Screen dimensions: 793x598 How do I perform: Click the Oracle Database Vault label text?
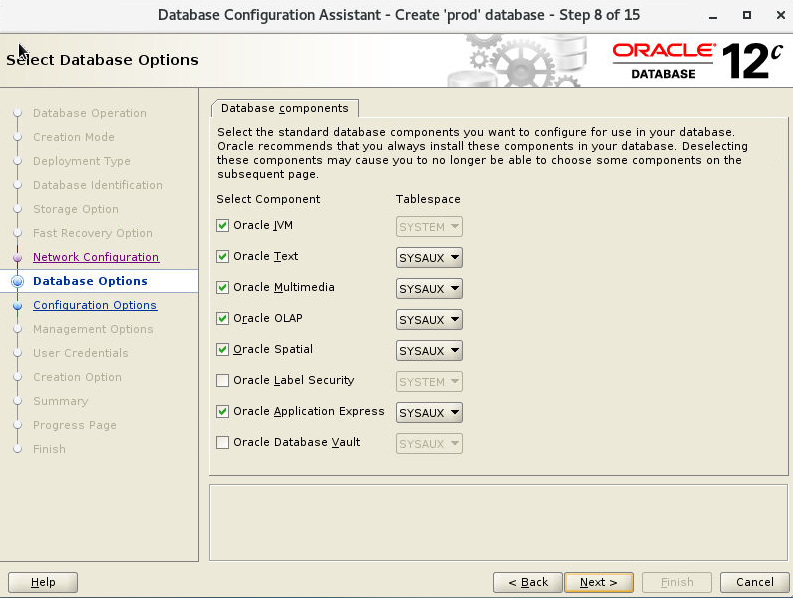[297, 442]
